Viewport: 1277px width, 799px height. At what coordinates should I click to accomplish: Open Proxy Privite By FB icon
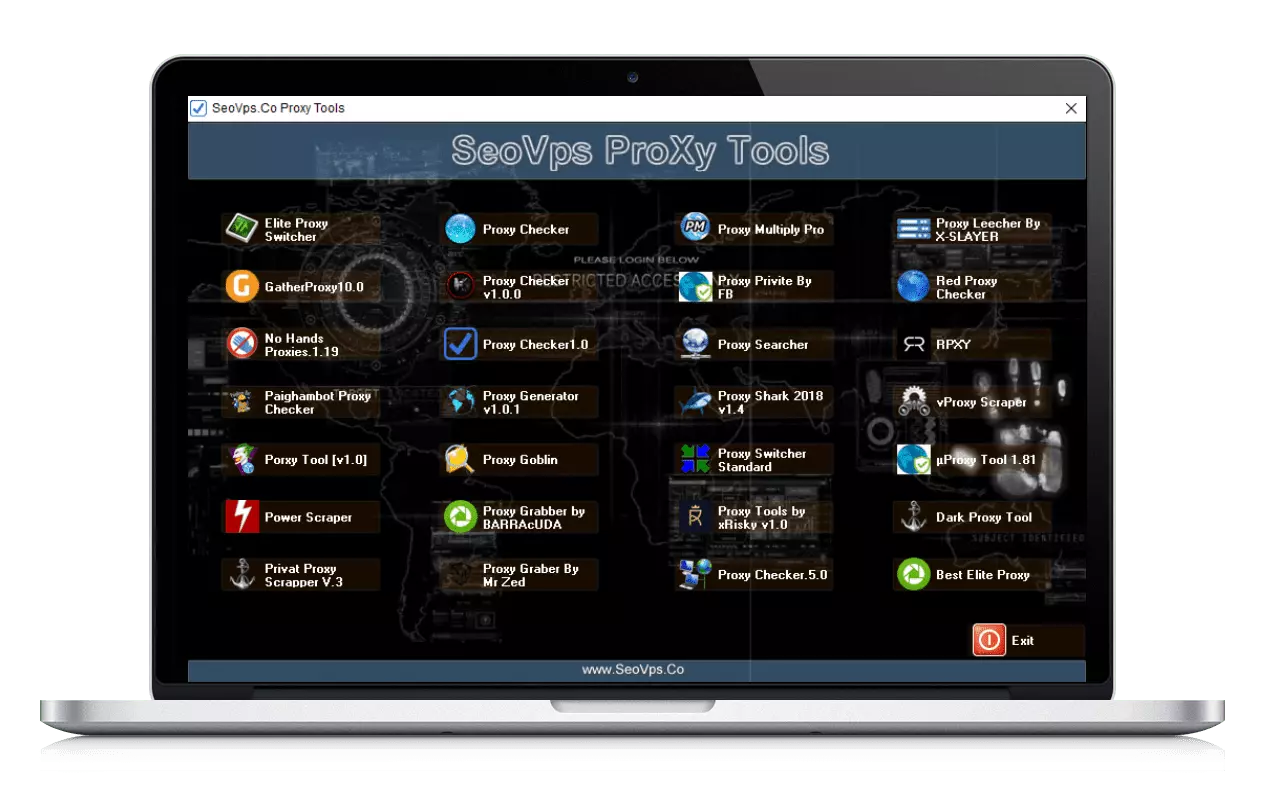coord(695,287)
